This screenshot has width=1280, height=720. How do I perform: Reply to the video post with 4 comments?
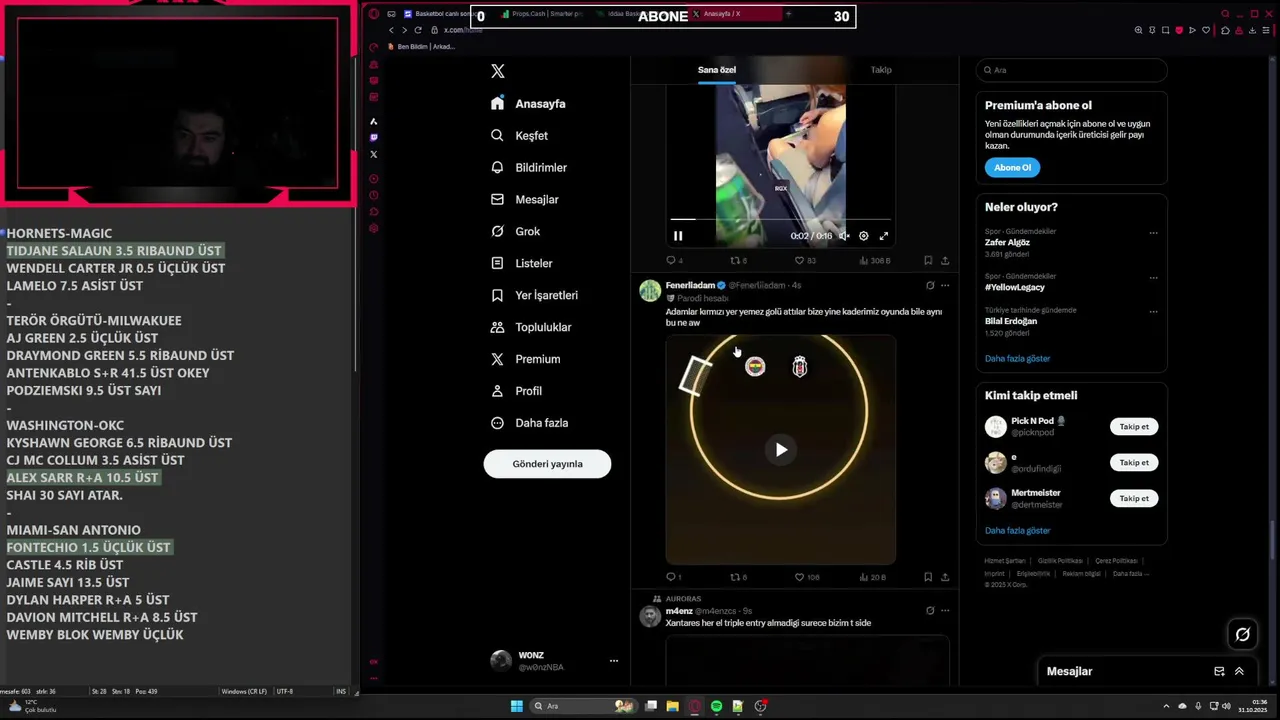(x=675, y=261)
